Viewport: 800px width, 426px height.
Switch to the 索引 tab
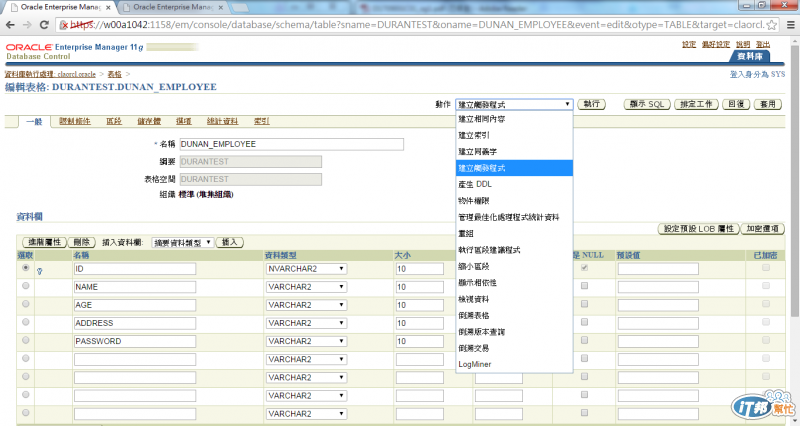click(x=262, y=121)
